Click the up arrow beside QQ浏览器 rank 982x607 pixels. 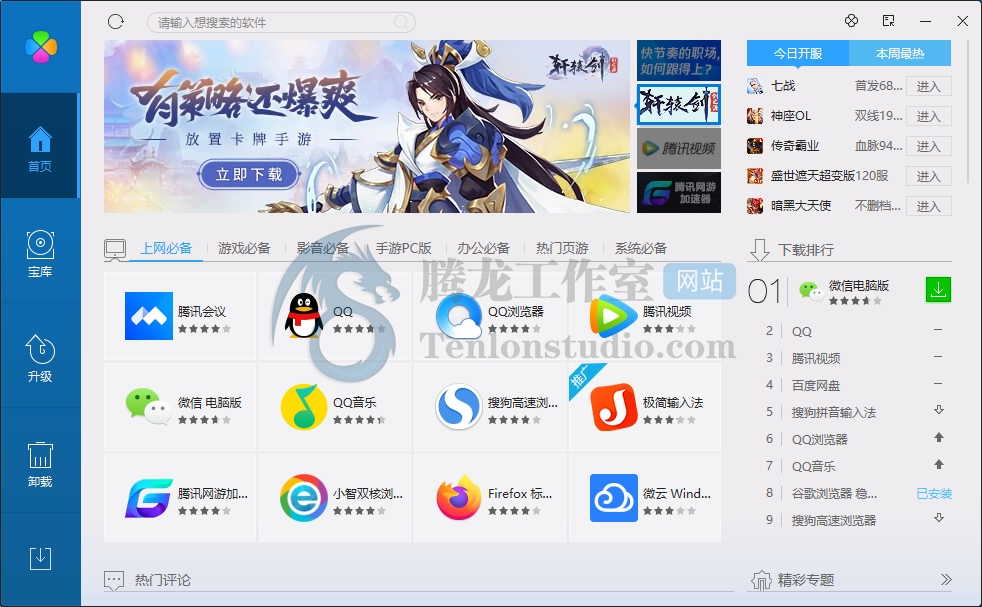click(939, 438)
